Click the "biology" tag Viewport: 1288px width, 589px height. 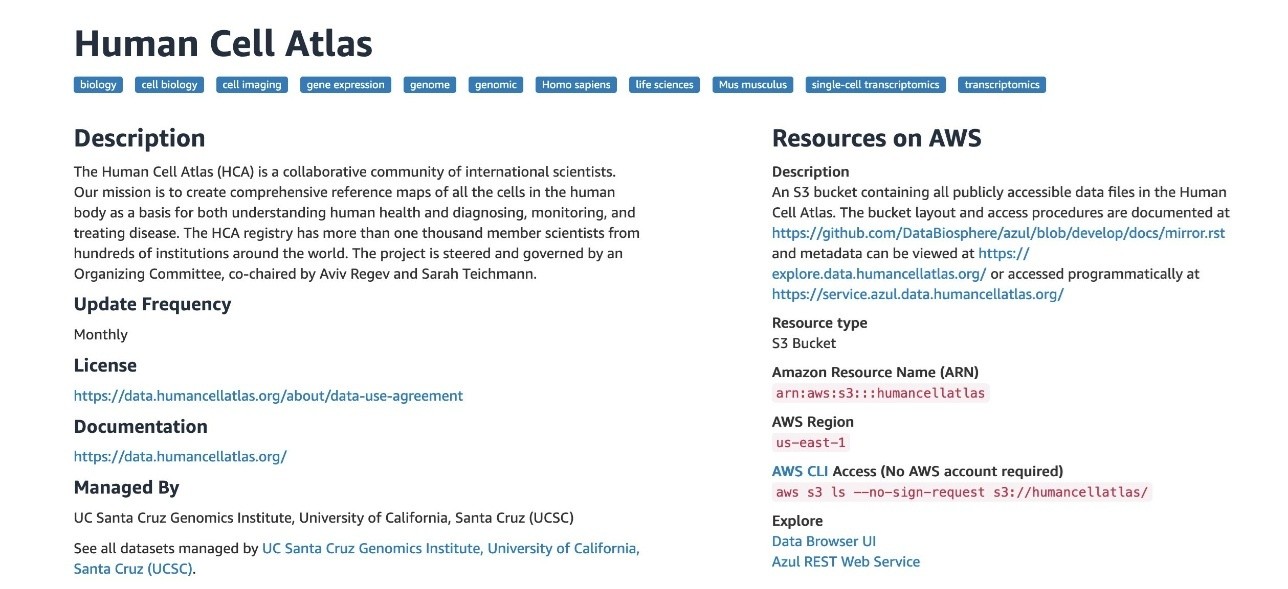(x=98, y=85)
